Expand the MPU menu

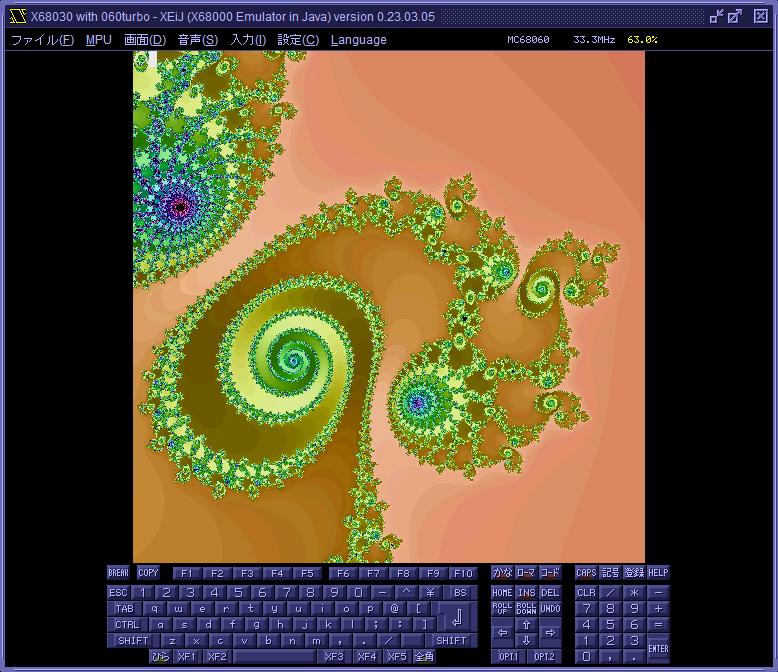pyautogui.click(x=99, y=40)
